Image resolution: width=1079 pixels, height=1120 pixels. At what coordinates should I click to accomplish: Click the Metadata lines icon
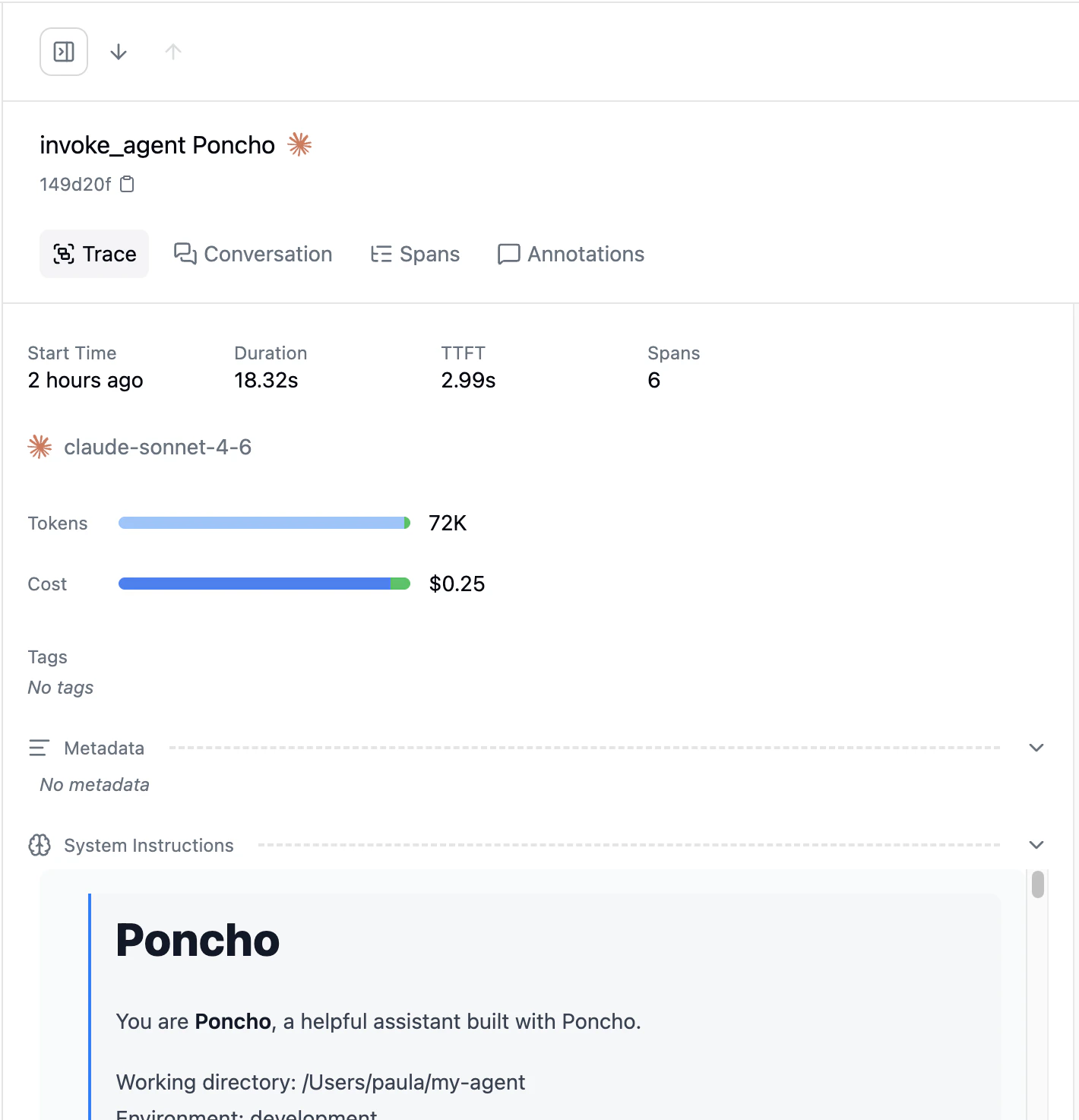point(39,748)
